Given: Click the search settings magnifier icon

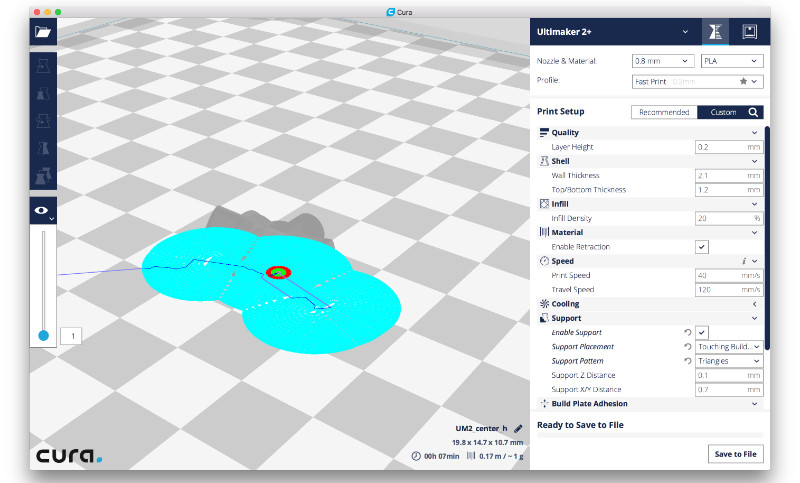Looking at the screenshot, I should point(753,112).
